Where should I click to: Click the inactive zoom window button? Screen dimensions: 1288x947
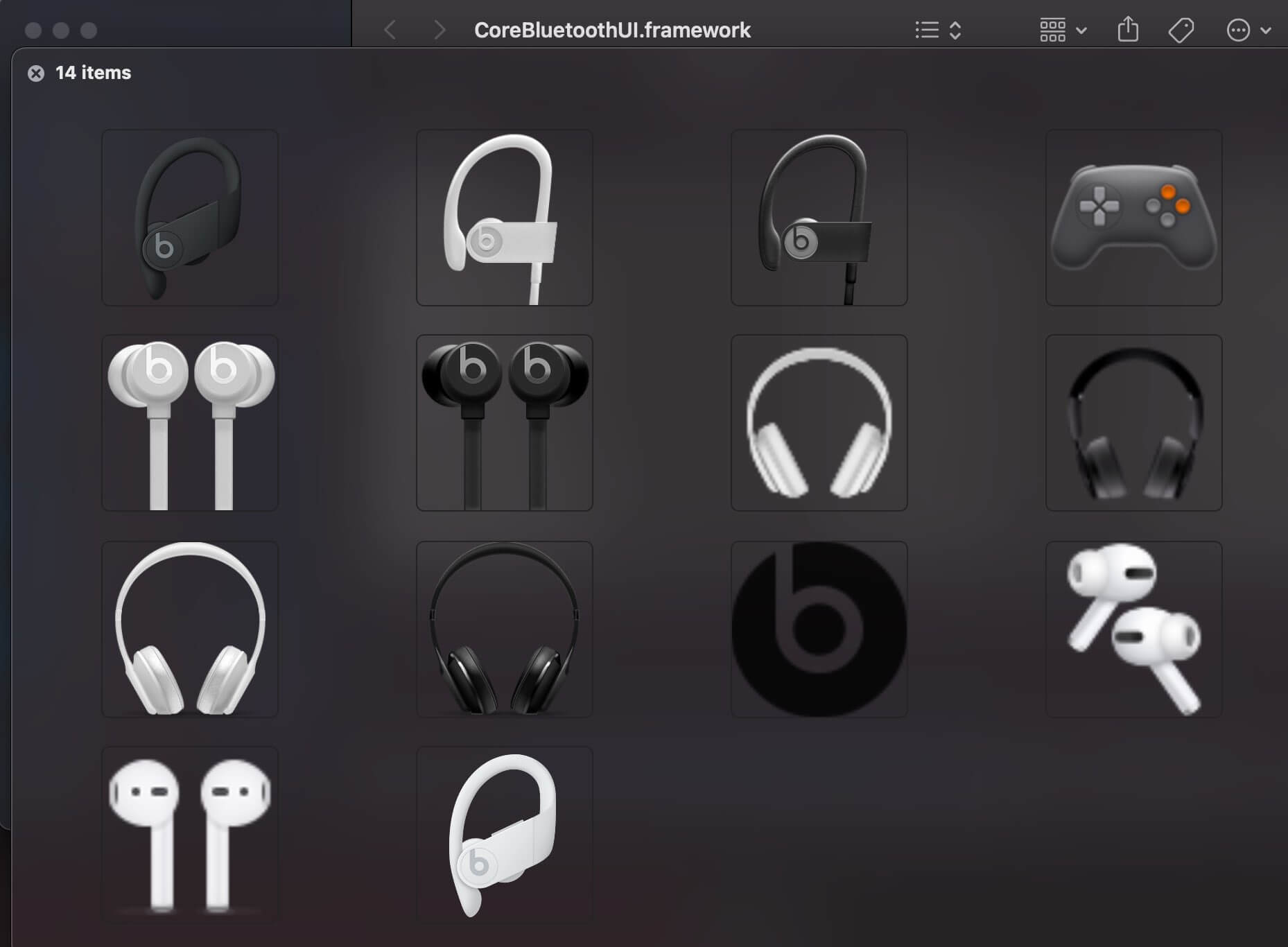89,31
